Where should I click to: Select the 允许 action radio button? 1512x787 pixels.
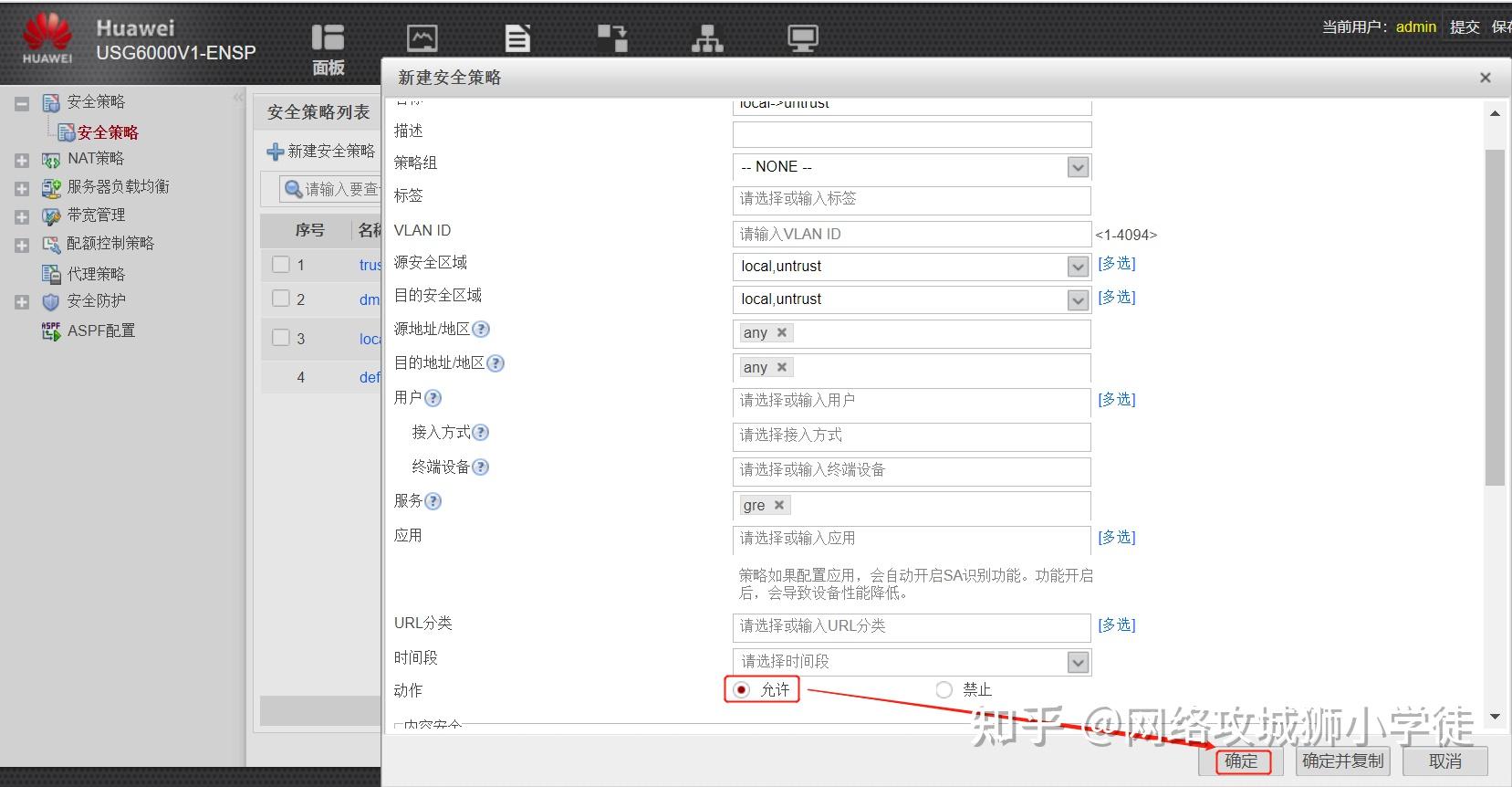click(x=742, y=690)
